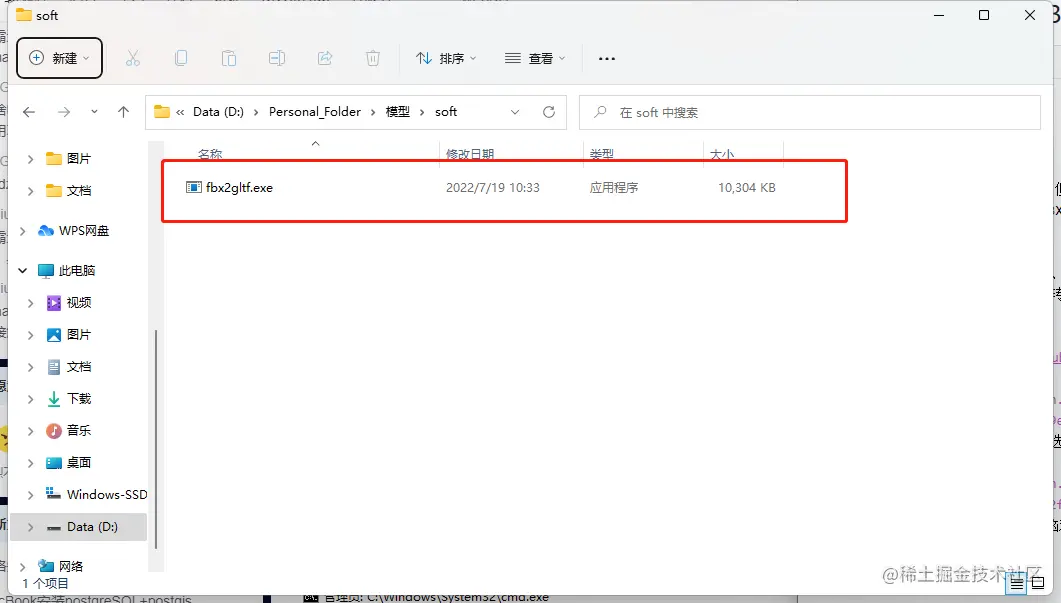This screenshot has height=603, width=1061.
Task: Open 视频 under 此电脑
Action: point(78,303)
